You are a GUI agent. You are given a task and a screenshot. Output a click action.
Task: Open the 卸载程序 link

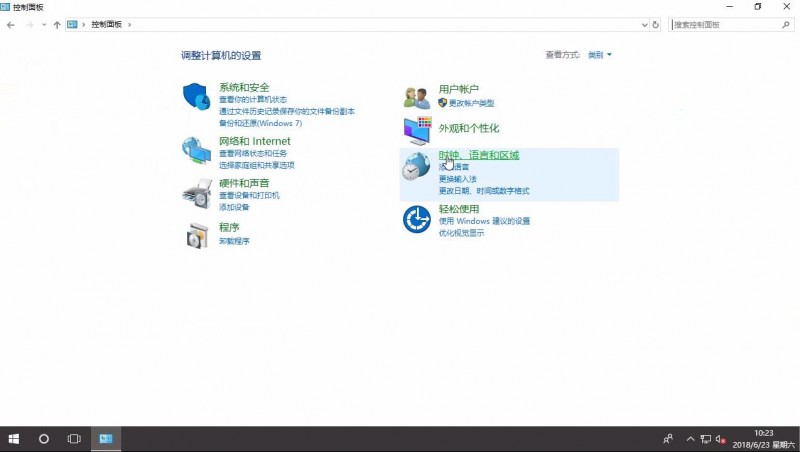(x=234, y=241)
